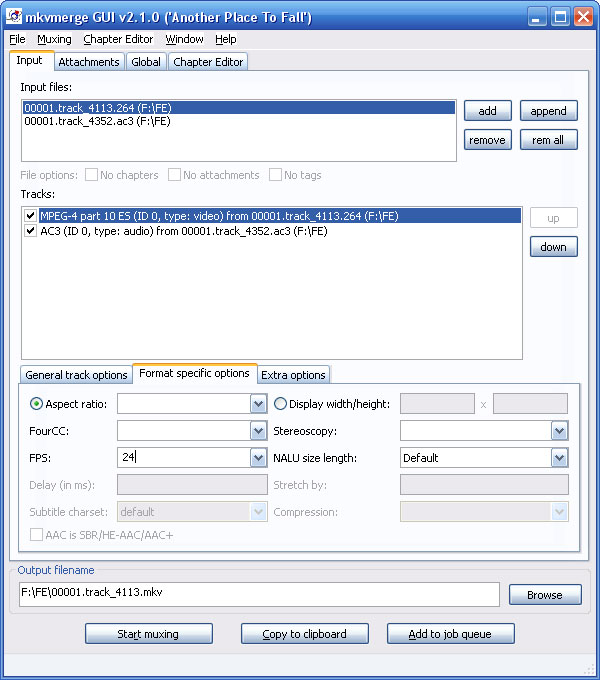Select the Aspect ratio radio button

36,404
